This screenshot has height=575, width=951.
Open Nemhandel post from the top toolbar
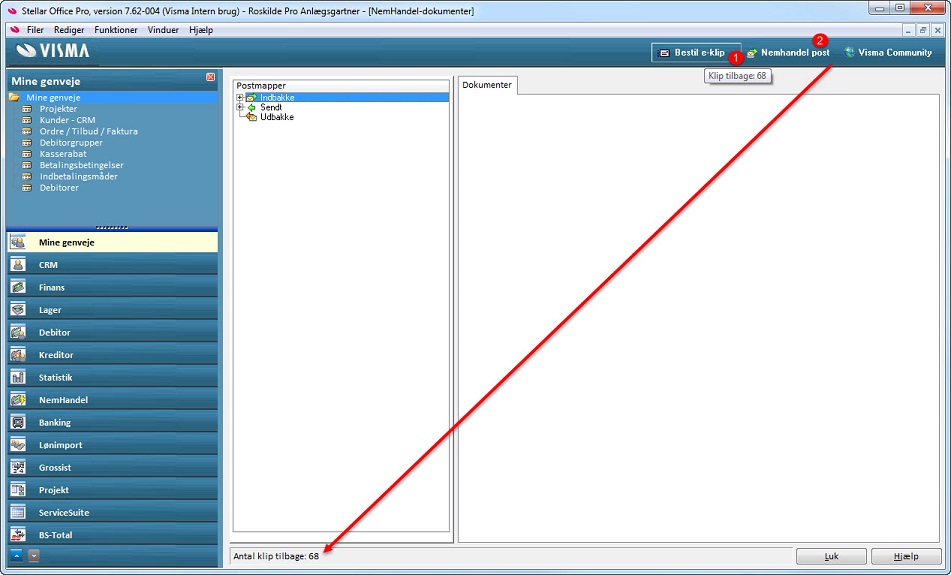coord(788,53)
